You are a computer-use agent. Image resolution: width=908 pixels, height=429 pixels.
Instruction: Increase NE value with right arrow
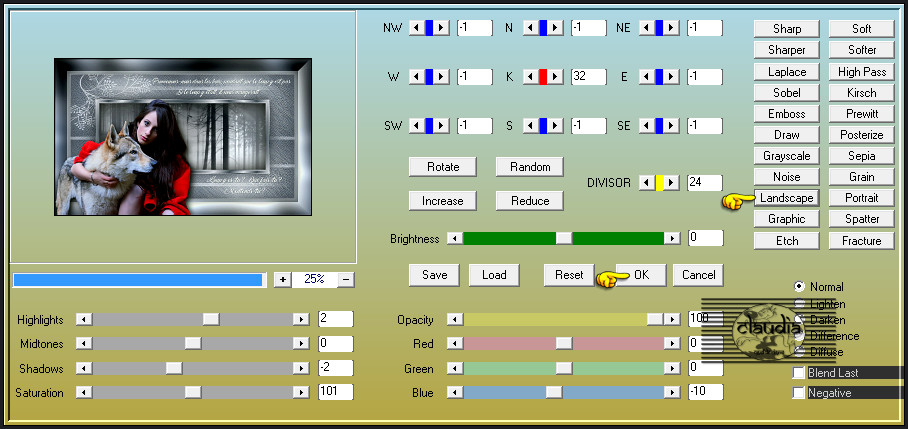(x=672, y=28)
